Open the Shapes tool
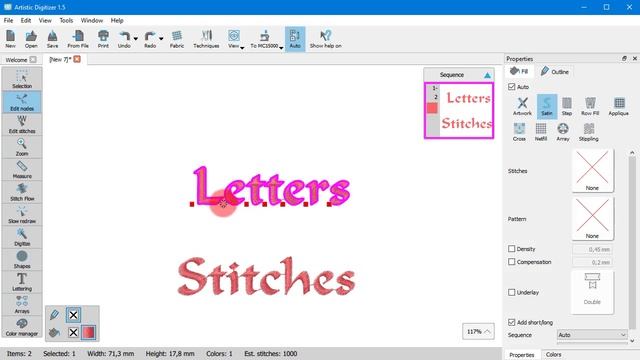Image resolution: width=640 pixels, height=360 pixels. point(22,259)
